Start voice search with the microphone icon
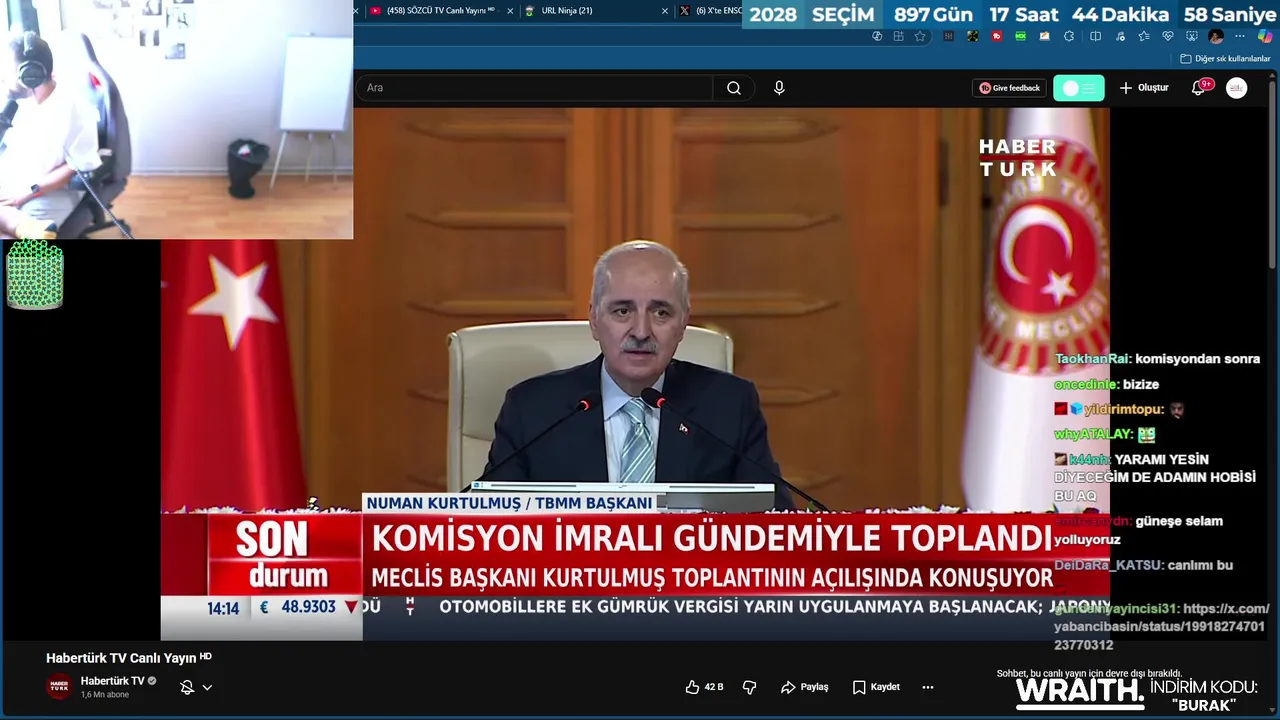 tap(779, 88)
